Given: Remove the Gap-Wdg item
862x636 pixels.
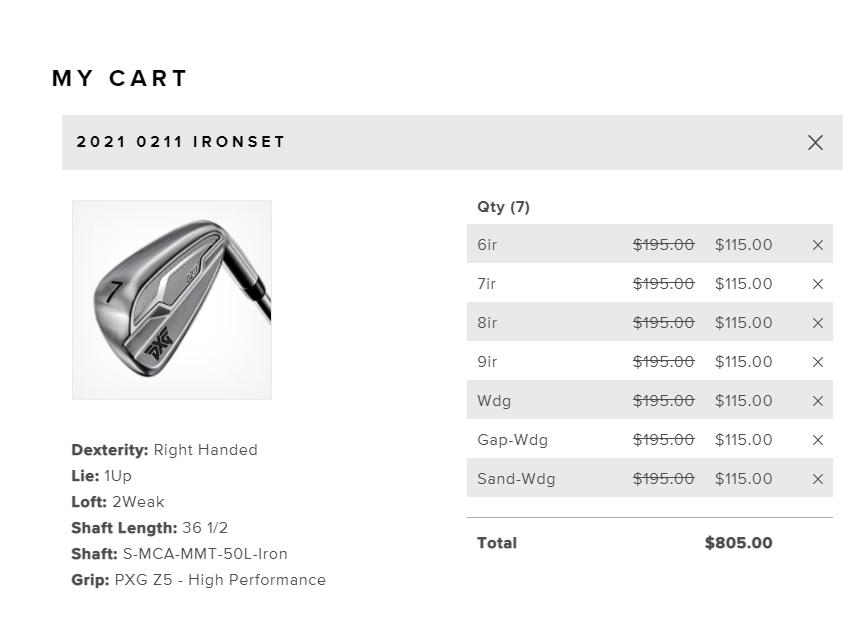Looking at the screenshot, I should click(x=817, y=440).
